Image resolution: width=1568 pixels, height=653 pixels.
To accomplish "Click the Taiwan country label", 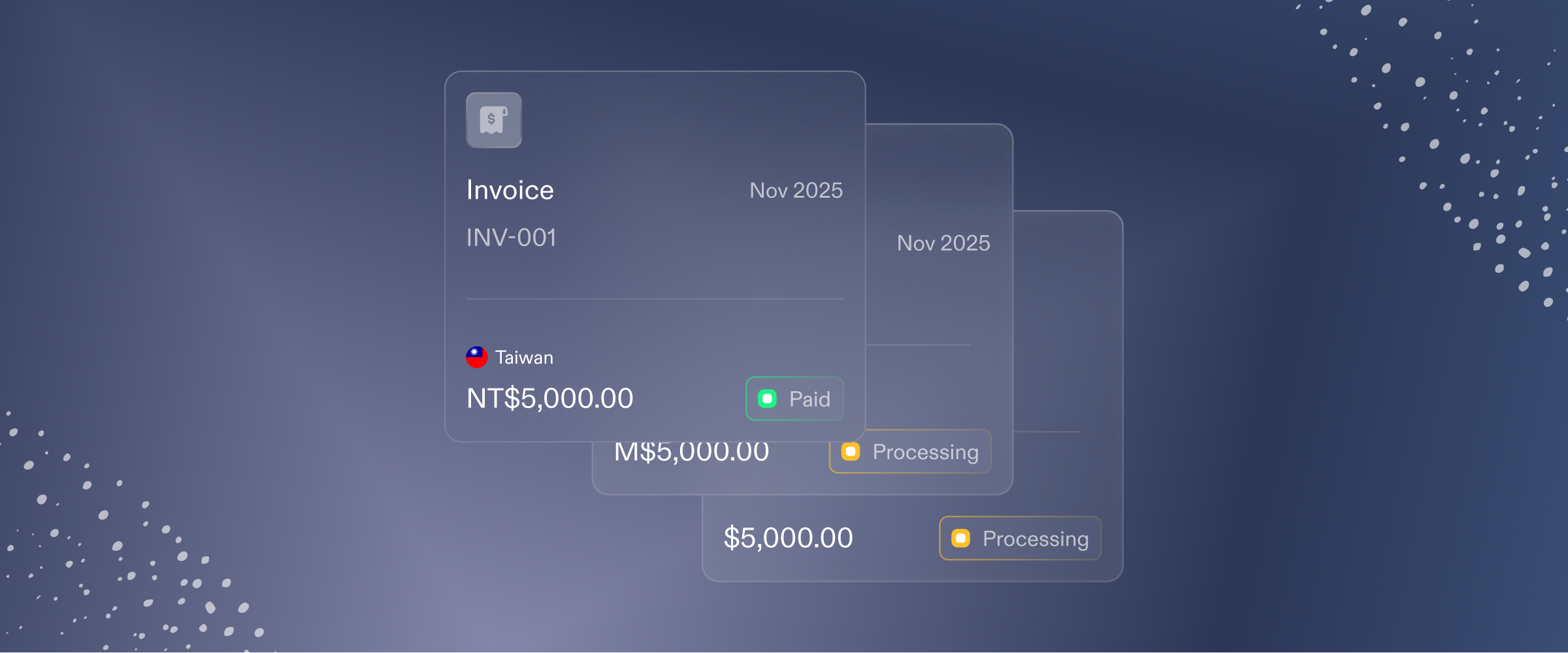I will pos(524,357).
